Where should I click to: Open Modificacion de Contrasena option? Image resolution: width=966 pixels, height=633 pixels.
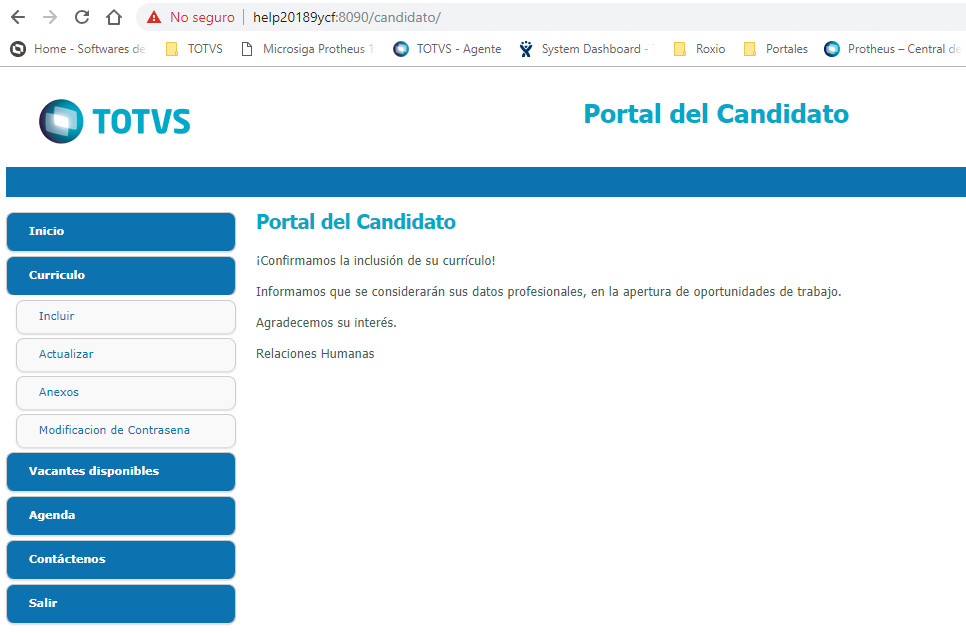tap(126, 431)
